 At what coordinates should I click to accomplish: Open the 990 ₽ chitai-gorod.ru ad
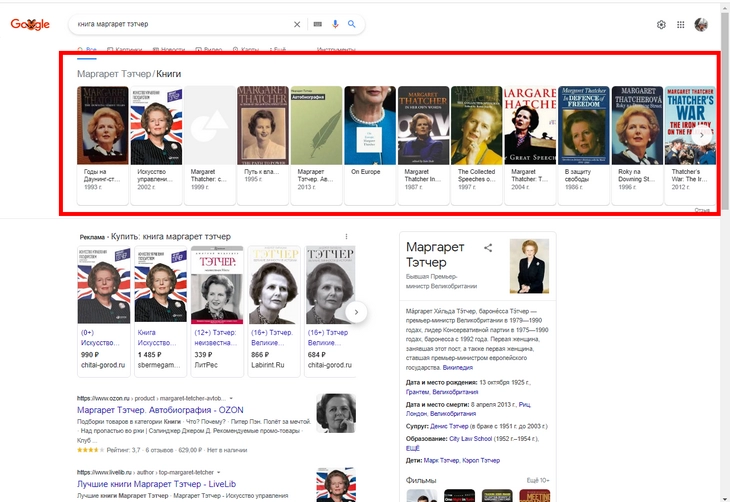tap(103, 311)
